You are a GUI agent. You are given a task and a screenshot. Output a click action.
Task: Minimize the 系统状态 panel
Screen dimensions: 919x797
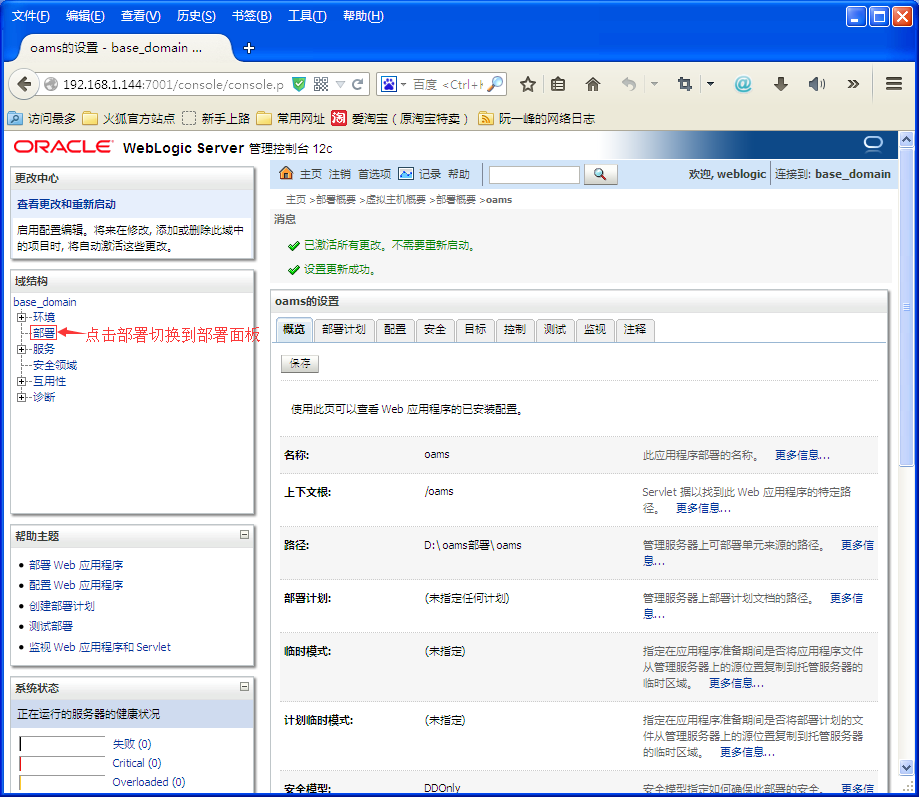pos(244,686)
